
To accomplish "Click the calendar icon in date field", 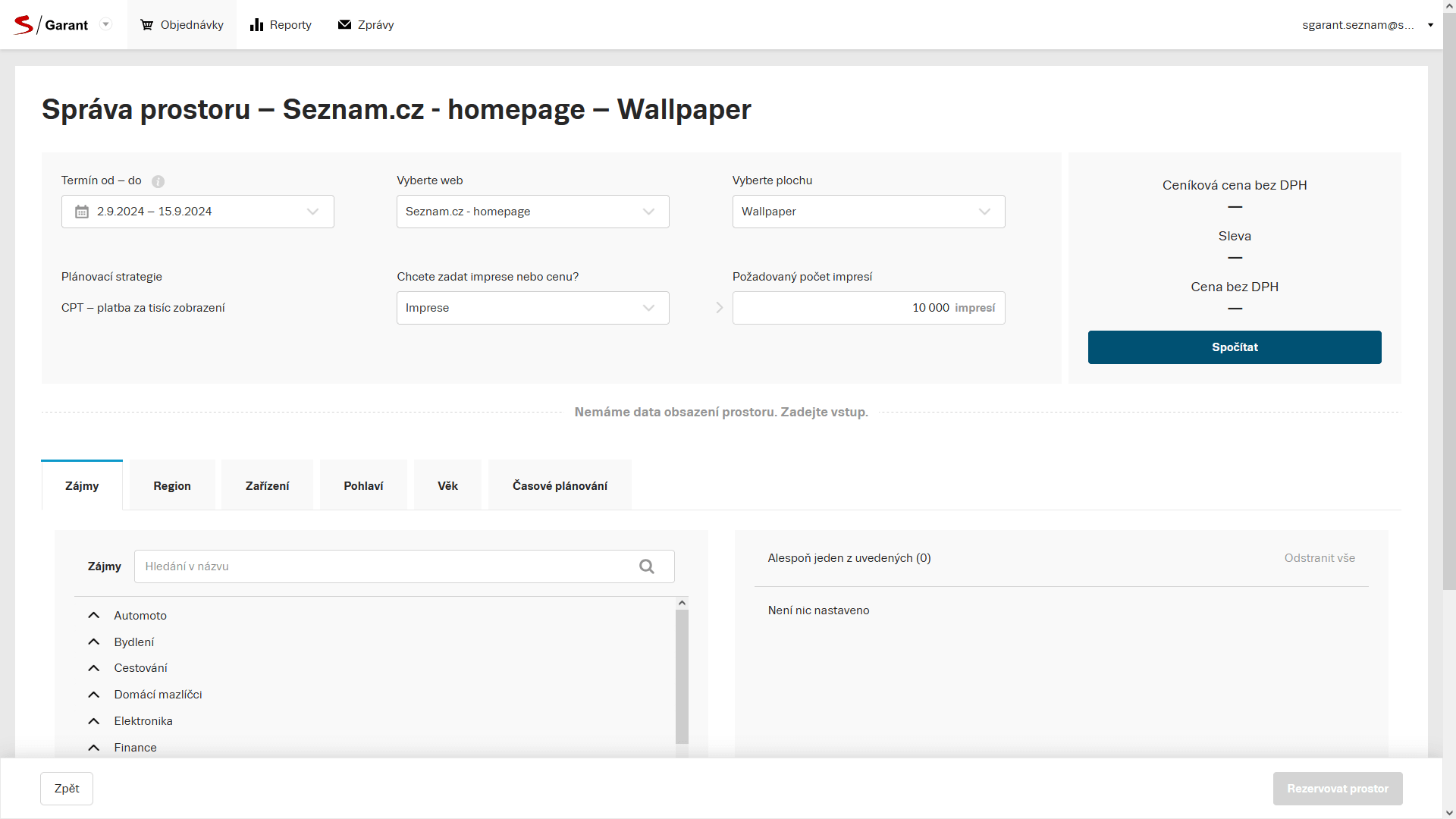I will [82, 212].
